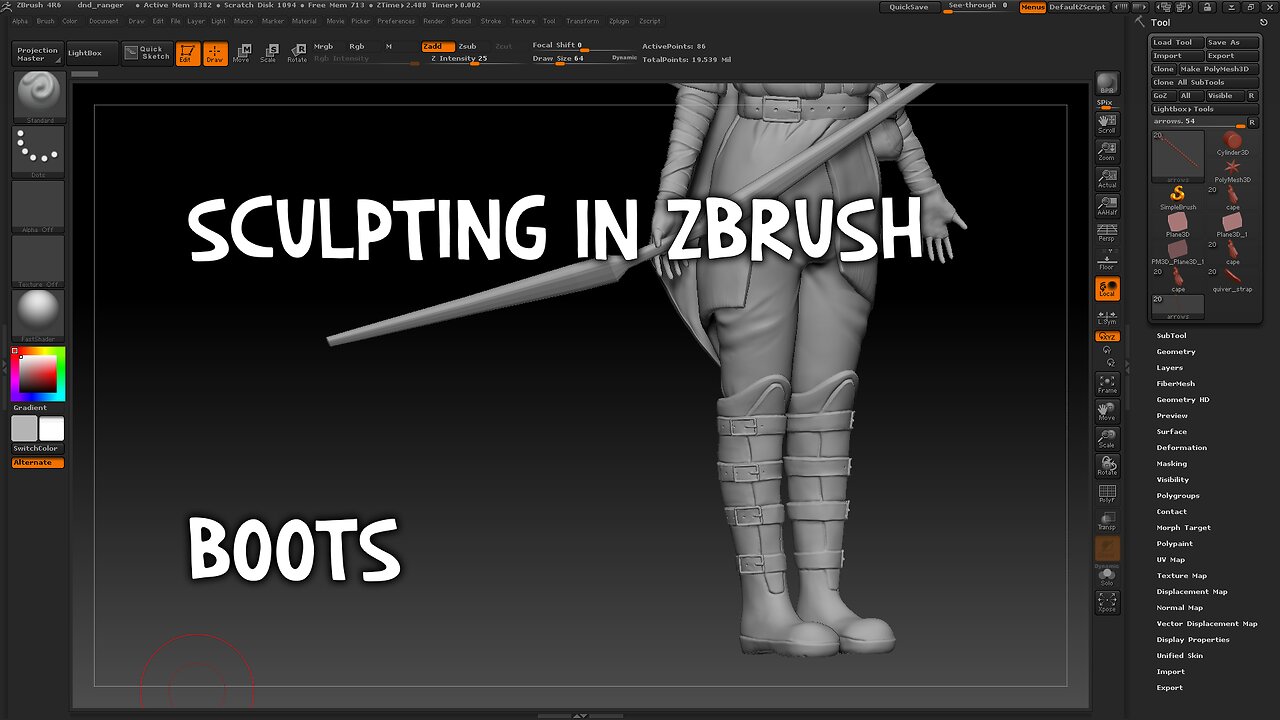Viewport: 1280px width, 720px height.
Task: Toggle Solo mode
Action: (x=1107, y=576)
